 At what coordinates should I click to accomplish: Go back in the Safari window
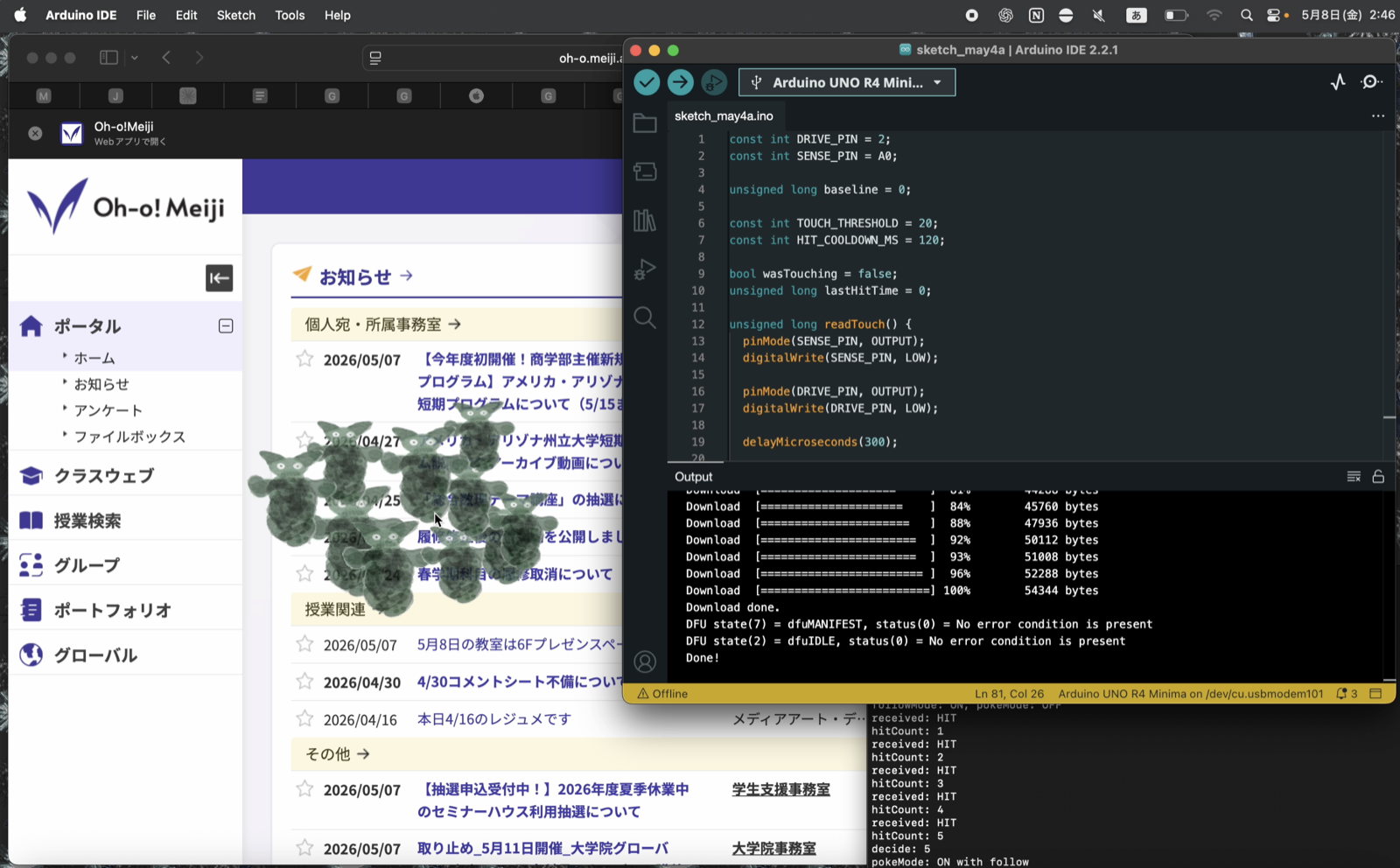click(x=166, y=58)
